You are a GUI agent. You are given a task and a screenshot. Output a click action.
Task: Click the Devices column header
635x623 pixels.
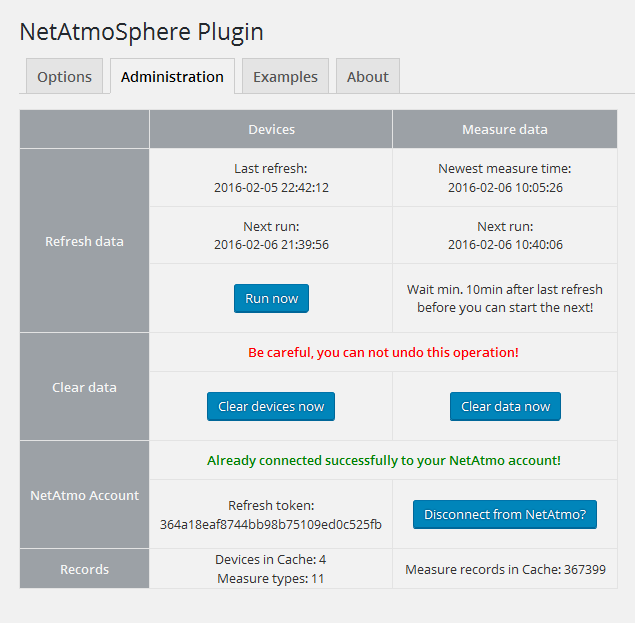tap(271, 129)
